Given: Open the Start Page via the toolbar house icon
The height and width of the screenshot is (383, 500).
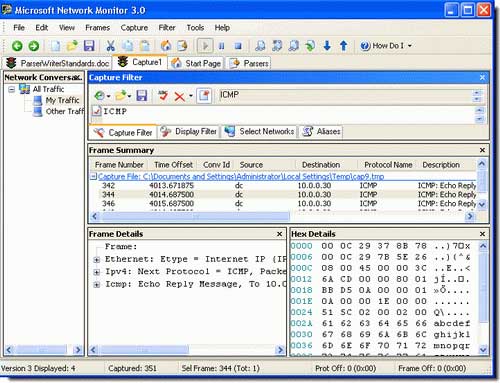Looking at the screenshot, I should click(x=166, y=46).
